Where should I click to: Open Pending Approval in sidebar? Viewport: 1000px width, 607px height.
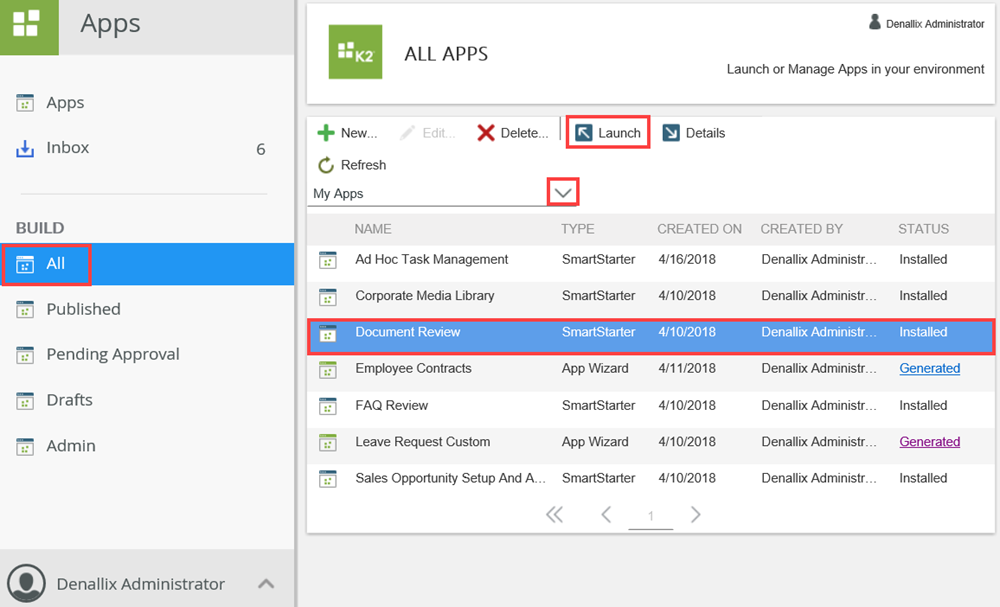click(x=112, y=354)
